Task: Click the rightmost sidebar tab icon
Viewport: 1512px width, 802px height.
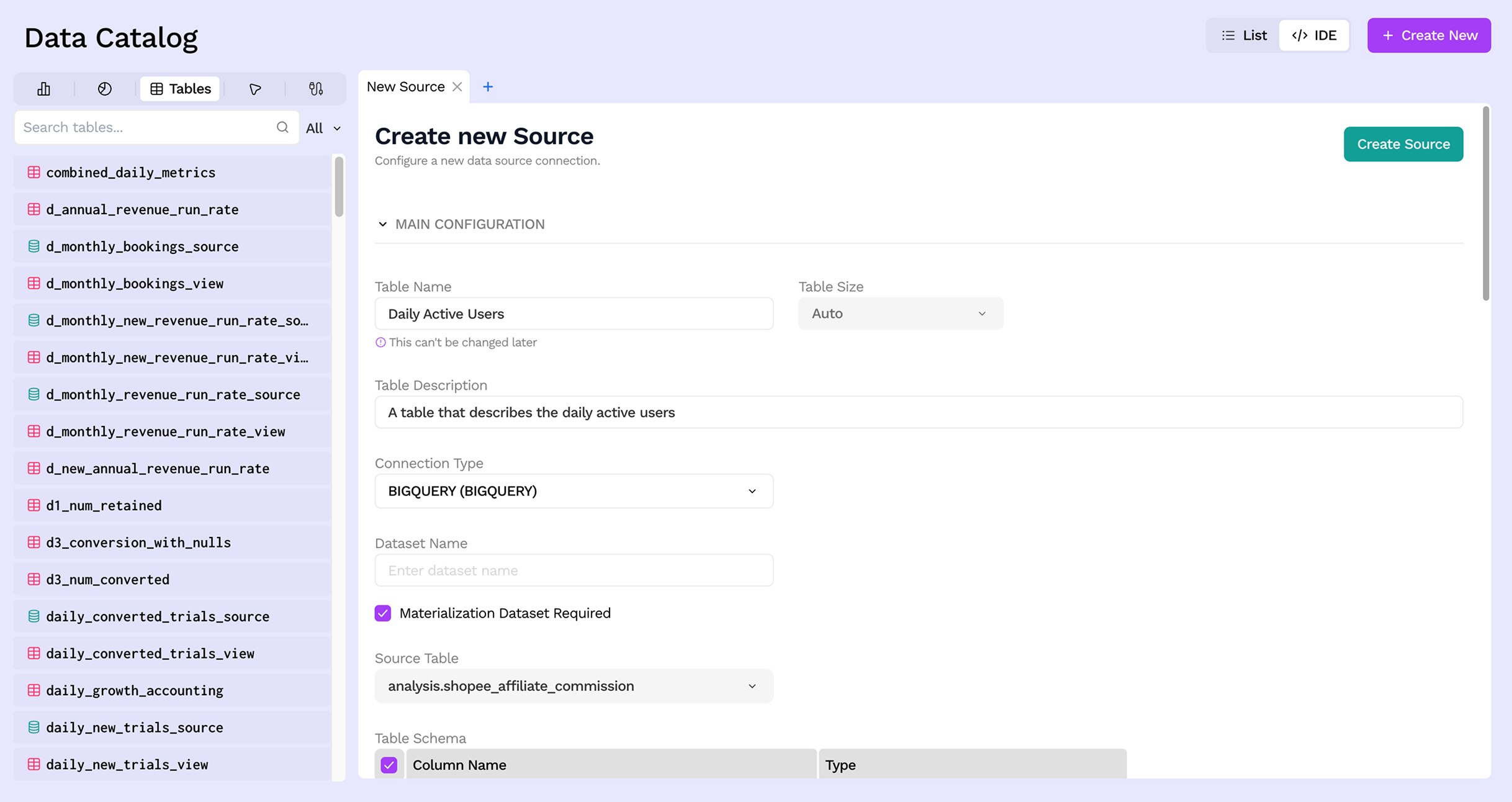Action: (x=316, y=89)
